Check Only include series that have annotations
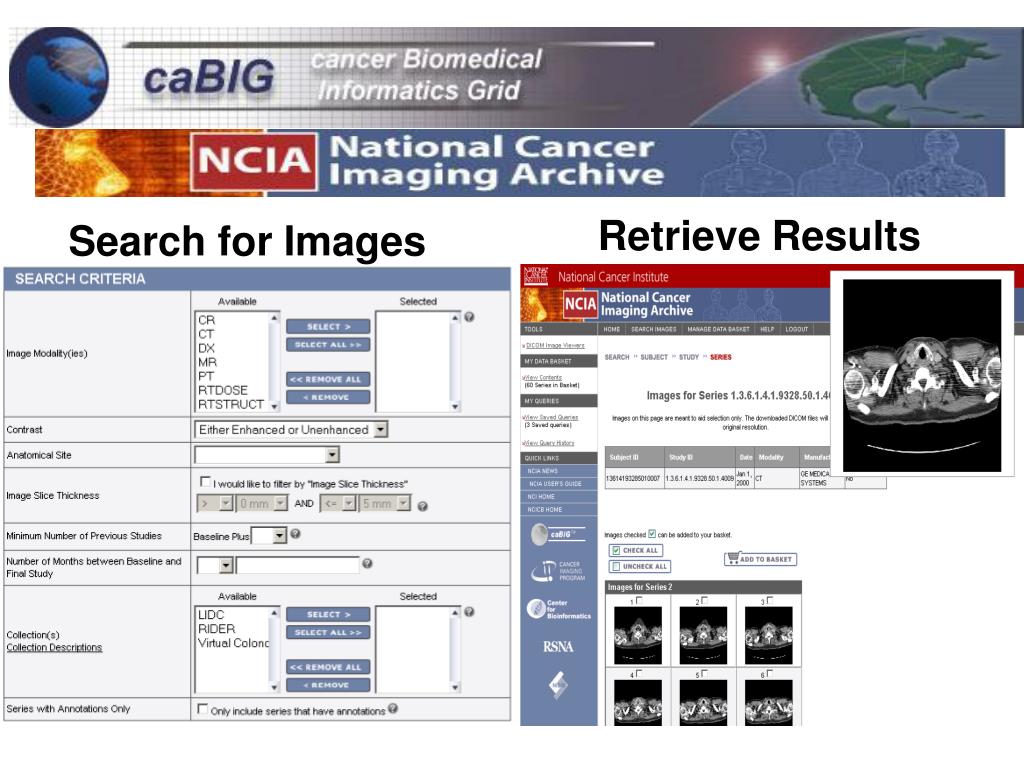Screen dimensions: 1024x768 click(x=202, y=709)
